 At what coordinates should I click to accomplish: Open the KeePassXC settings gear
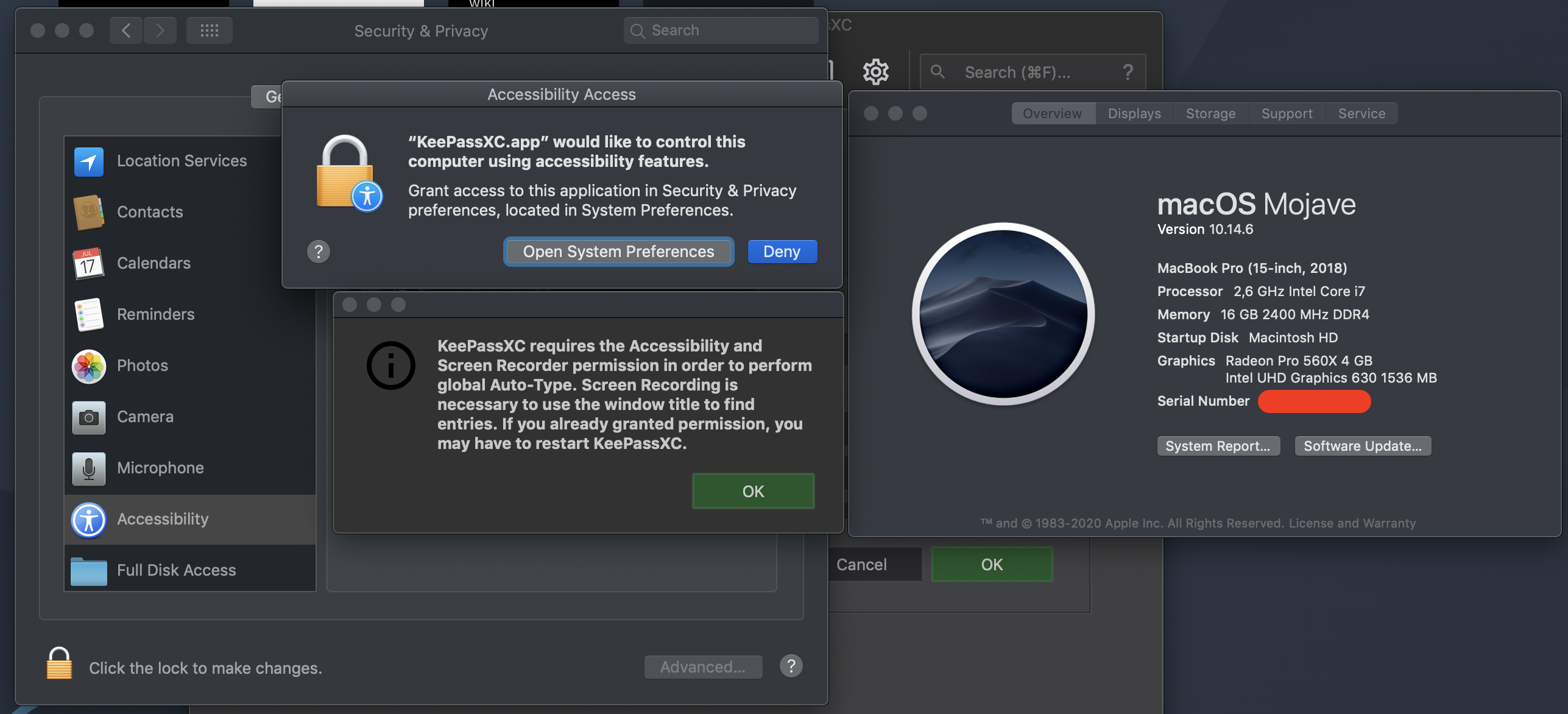pyautogui.click(x=875, y=71)
